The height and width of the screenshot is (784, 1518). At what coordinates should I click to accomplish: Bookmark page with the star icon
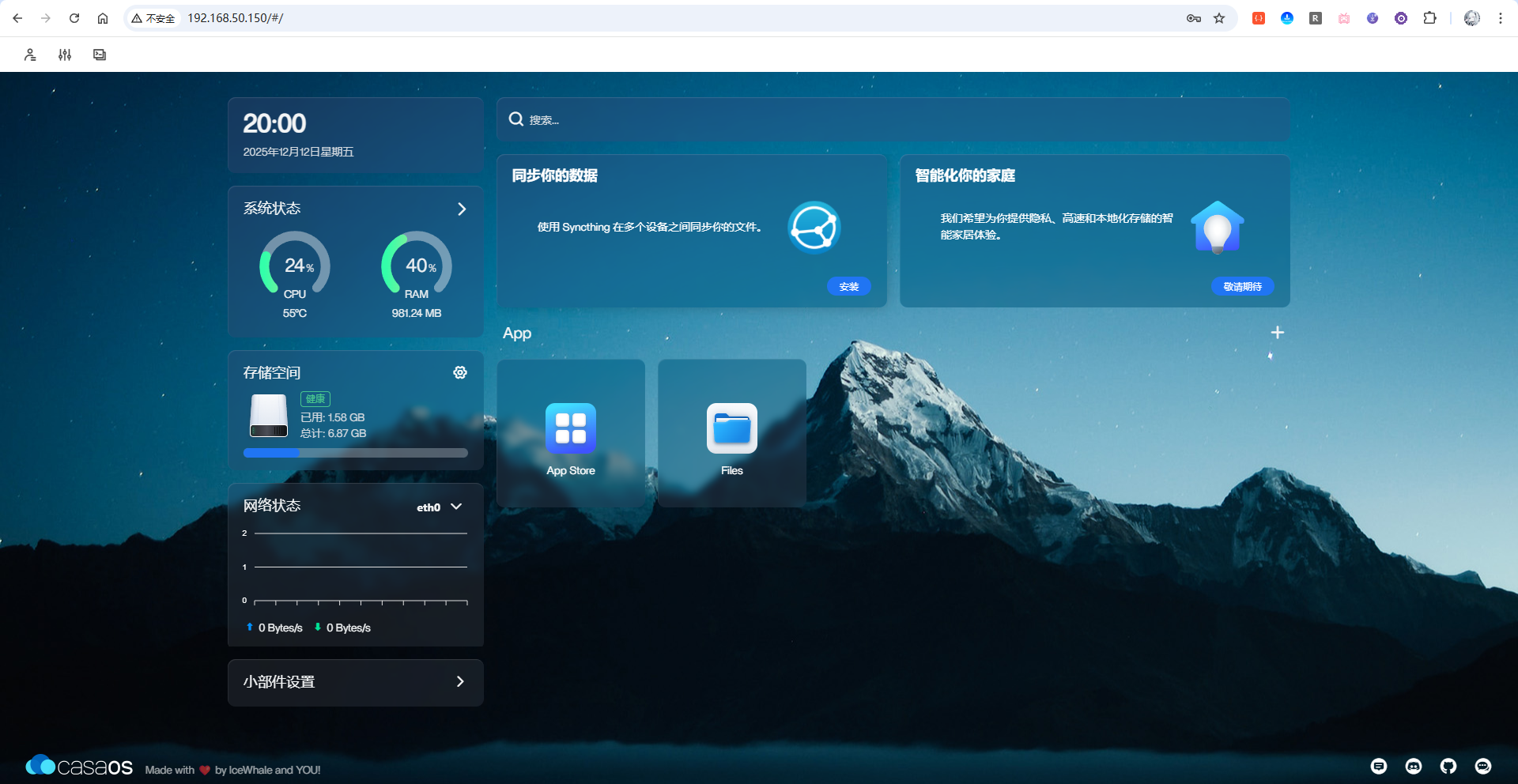click(x=1219, y=18)
